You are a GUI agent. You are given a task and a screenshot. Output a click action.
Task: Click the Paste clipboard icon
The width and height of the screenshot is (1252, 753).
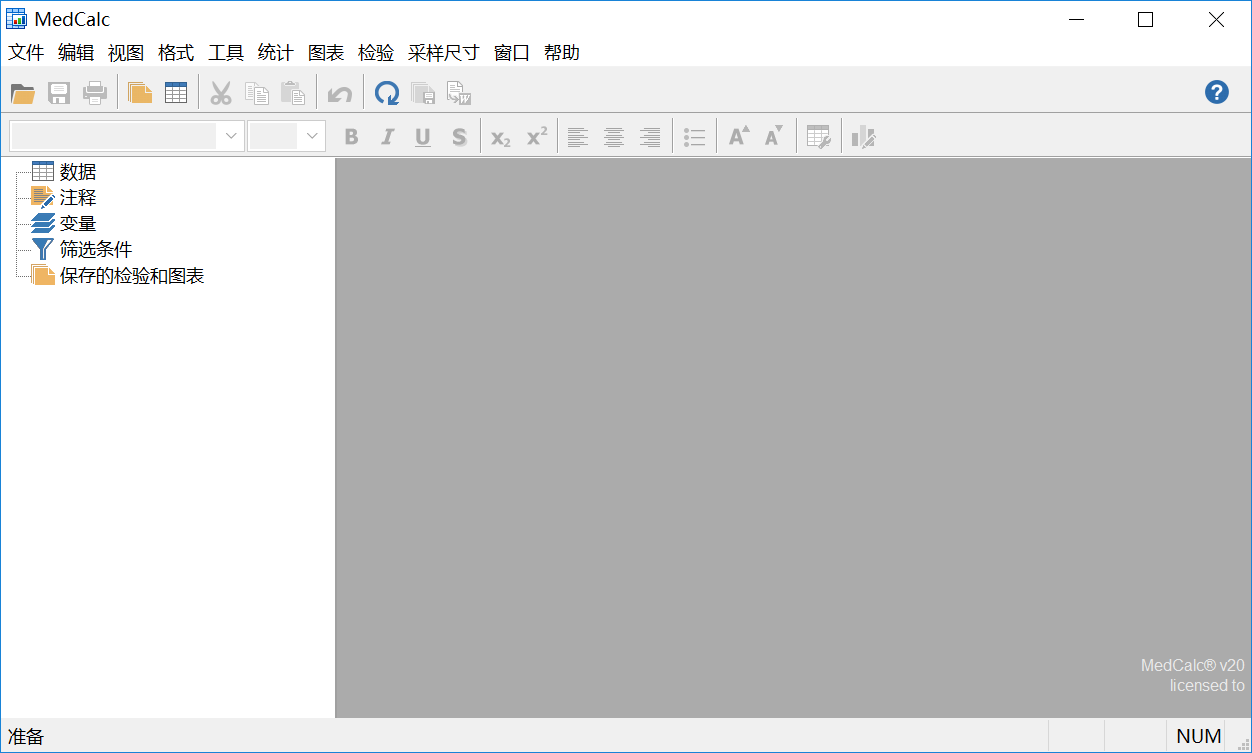tap(293, 93)
